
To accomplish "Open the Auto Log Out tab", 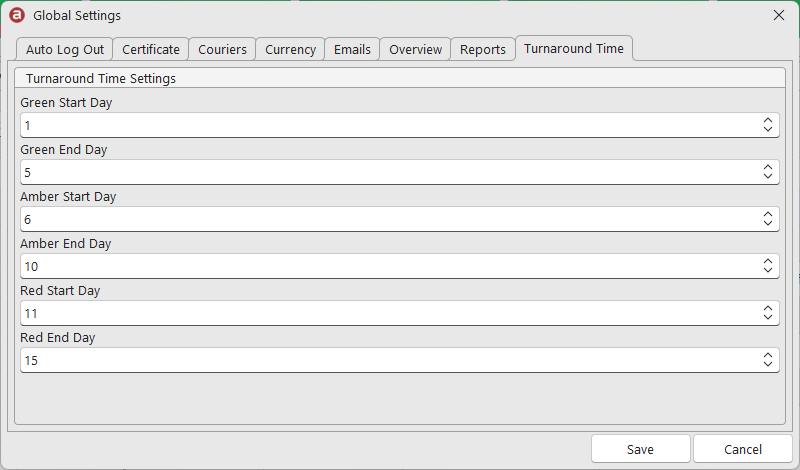I will (65, 50).
